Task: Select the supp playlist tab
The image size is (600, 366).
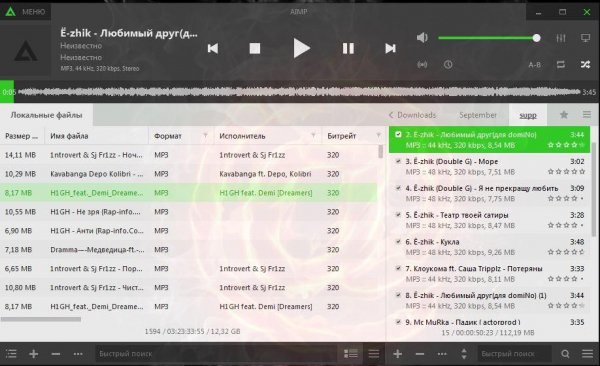Action: [528, 115]
